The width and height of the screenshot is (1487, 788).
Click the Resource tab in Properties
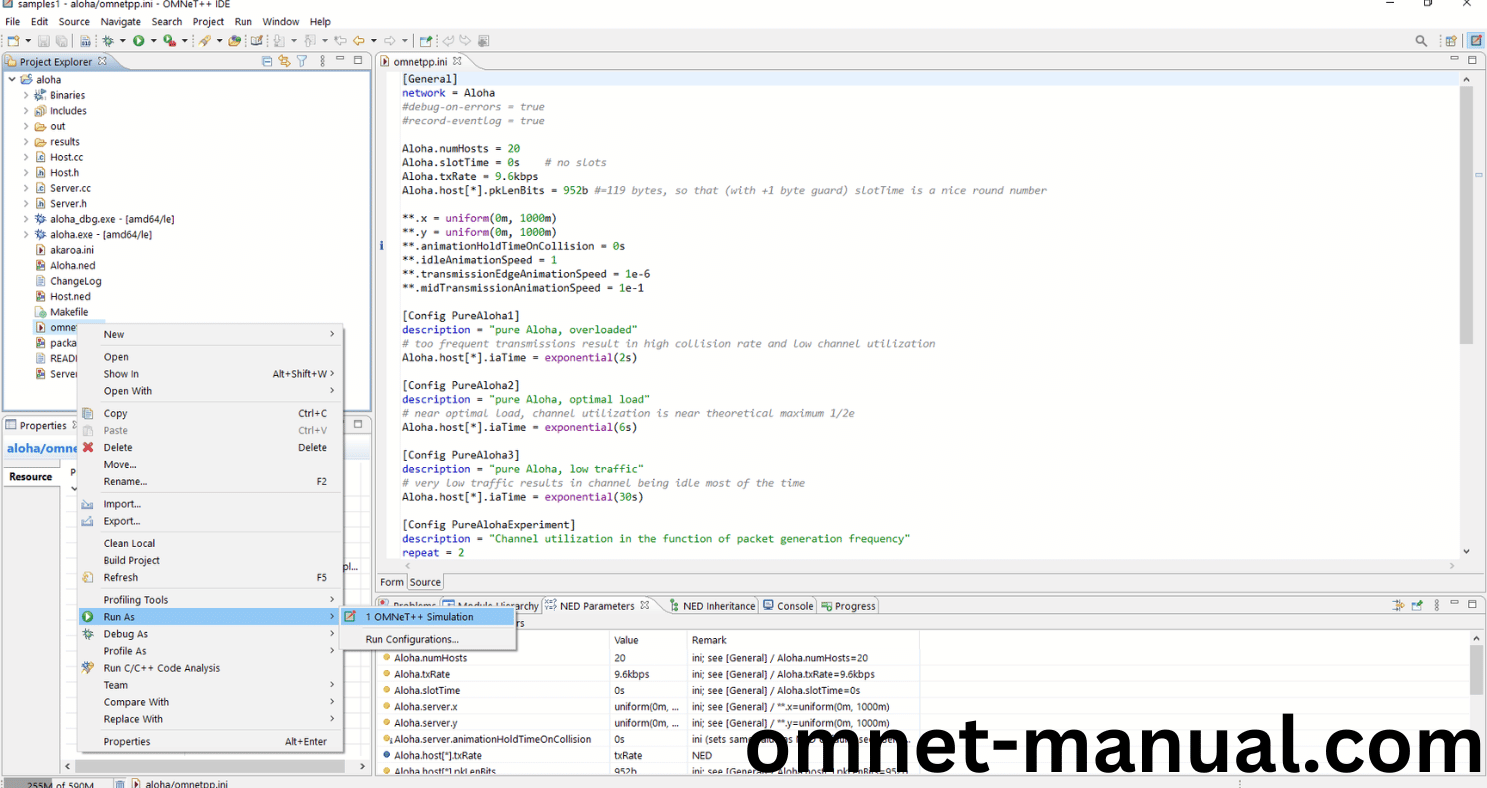(30, 476)
